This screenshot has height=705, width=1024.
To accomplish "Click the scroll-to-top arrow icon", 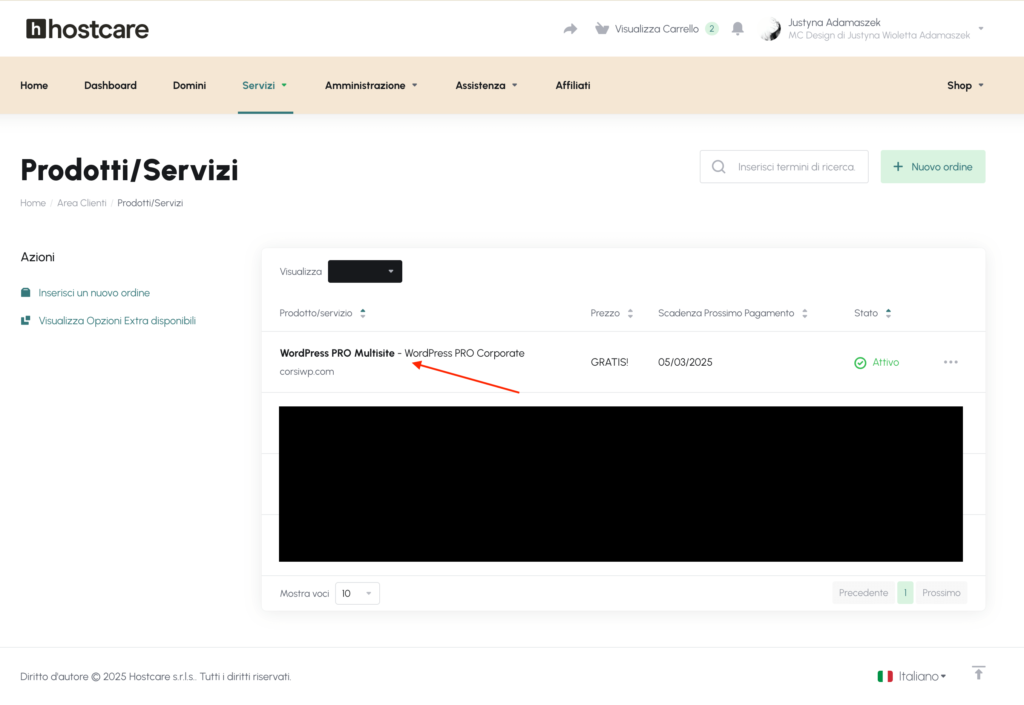I will [978, 673].
